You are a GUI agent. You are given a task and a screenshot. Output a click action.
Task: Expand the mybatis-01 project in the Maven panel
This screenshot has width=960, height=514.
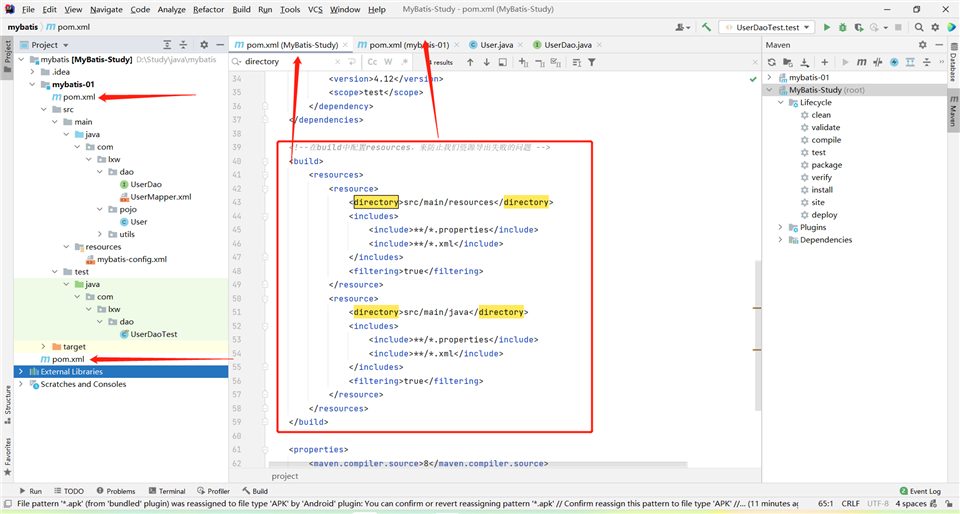point(770,77)
